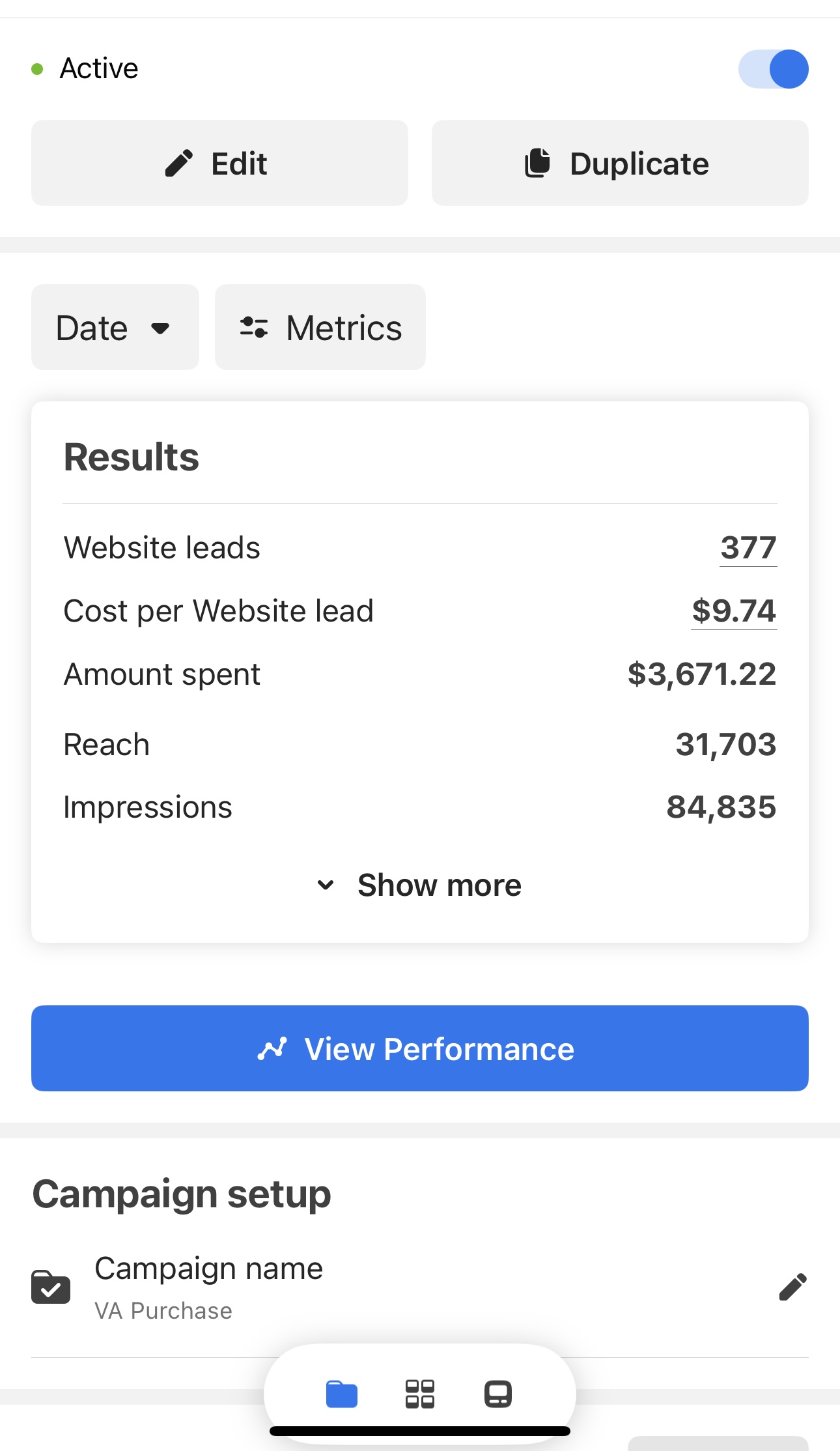The height and width of the screenshot is (1451, 840).
Task: Open the Website leads value 377
Action: point(748,548)
